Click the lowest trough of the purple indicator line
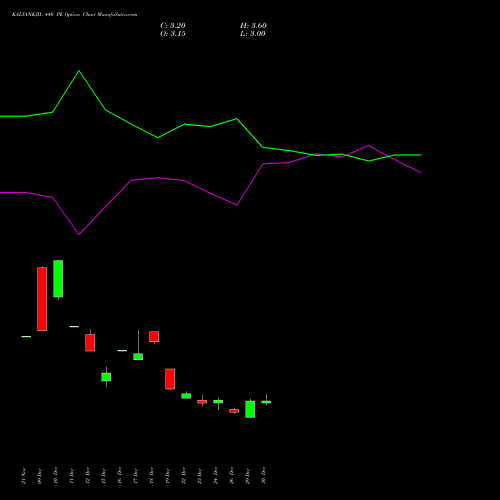500x500 pixels. click(79, 234)
